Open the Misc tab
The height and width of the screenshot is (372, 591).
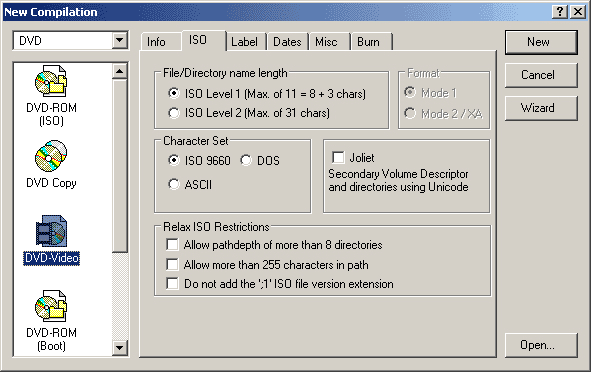(330, 41)
